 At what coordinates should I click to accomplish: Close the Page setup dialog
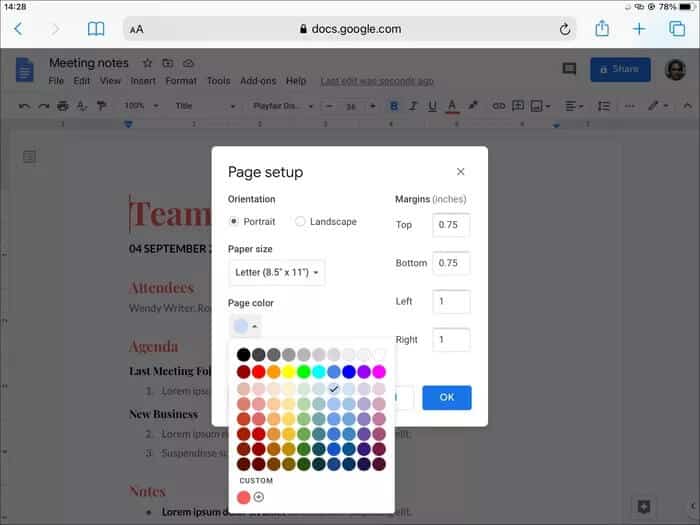coord(460,172)
